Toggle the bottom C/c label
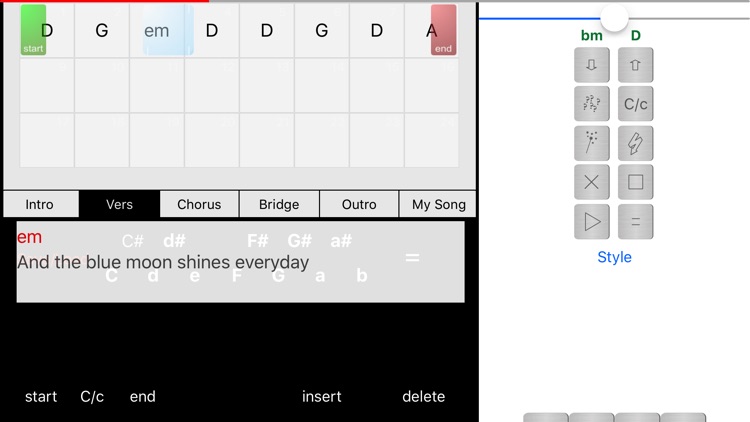750x422 pixels. (x=92, y=396)
